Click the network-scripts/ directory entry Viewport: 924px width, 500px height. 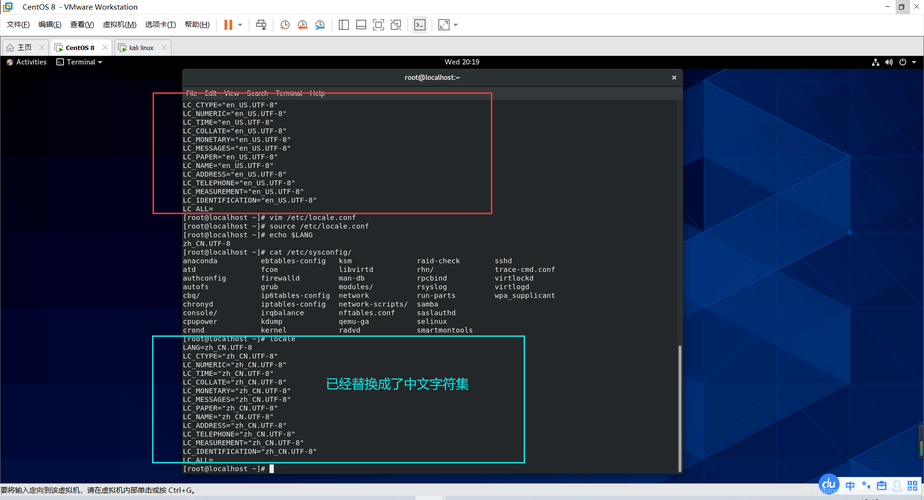pyautogui.click(x=373, y=304)
